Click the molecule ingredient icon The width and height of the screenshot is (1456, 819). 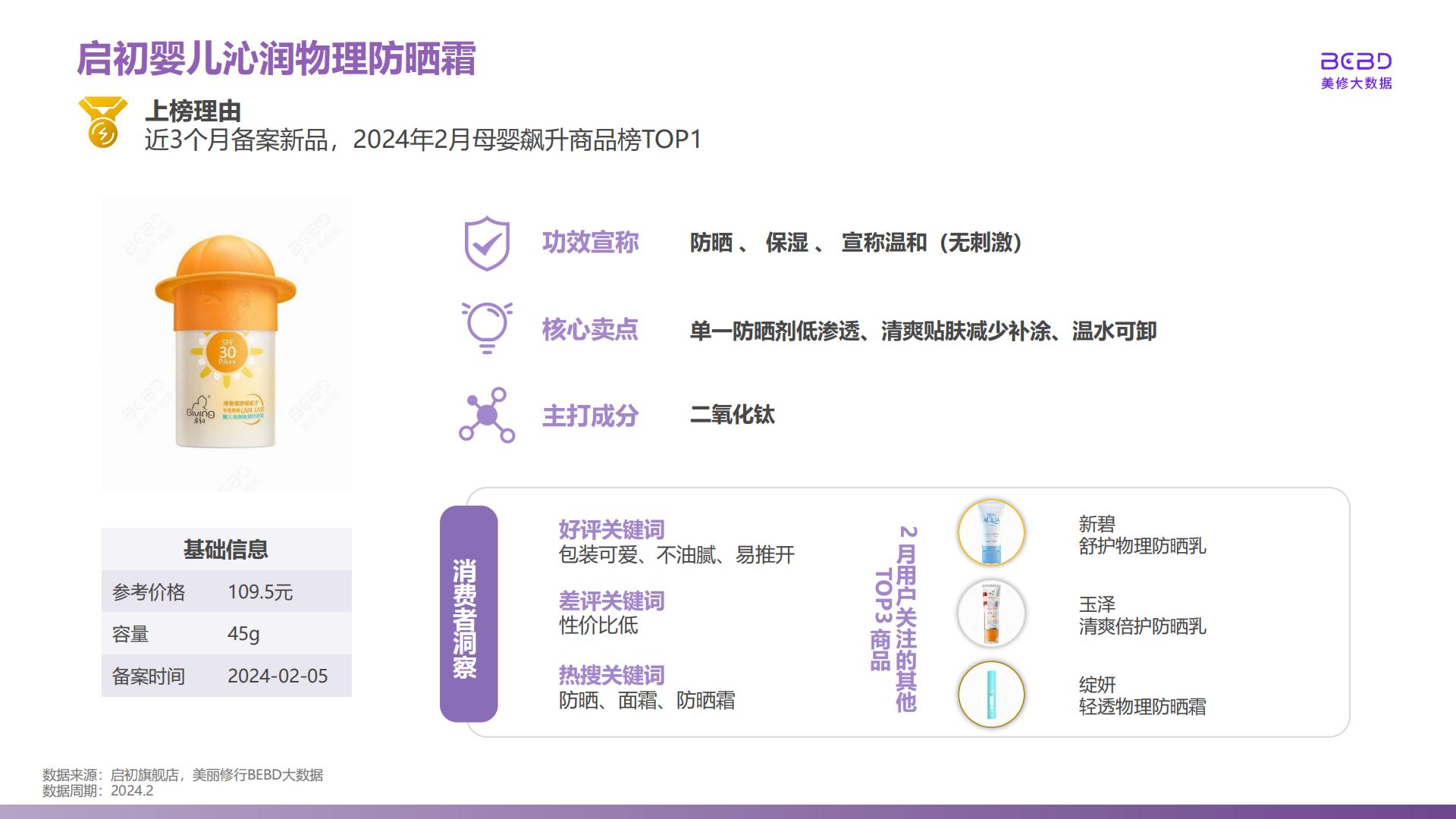(x=487, y=415)
